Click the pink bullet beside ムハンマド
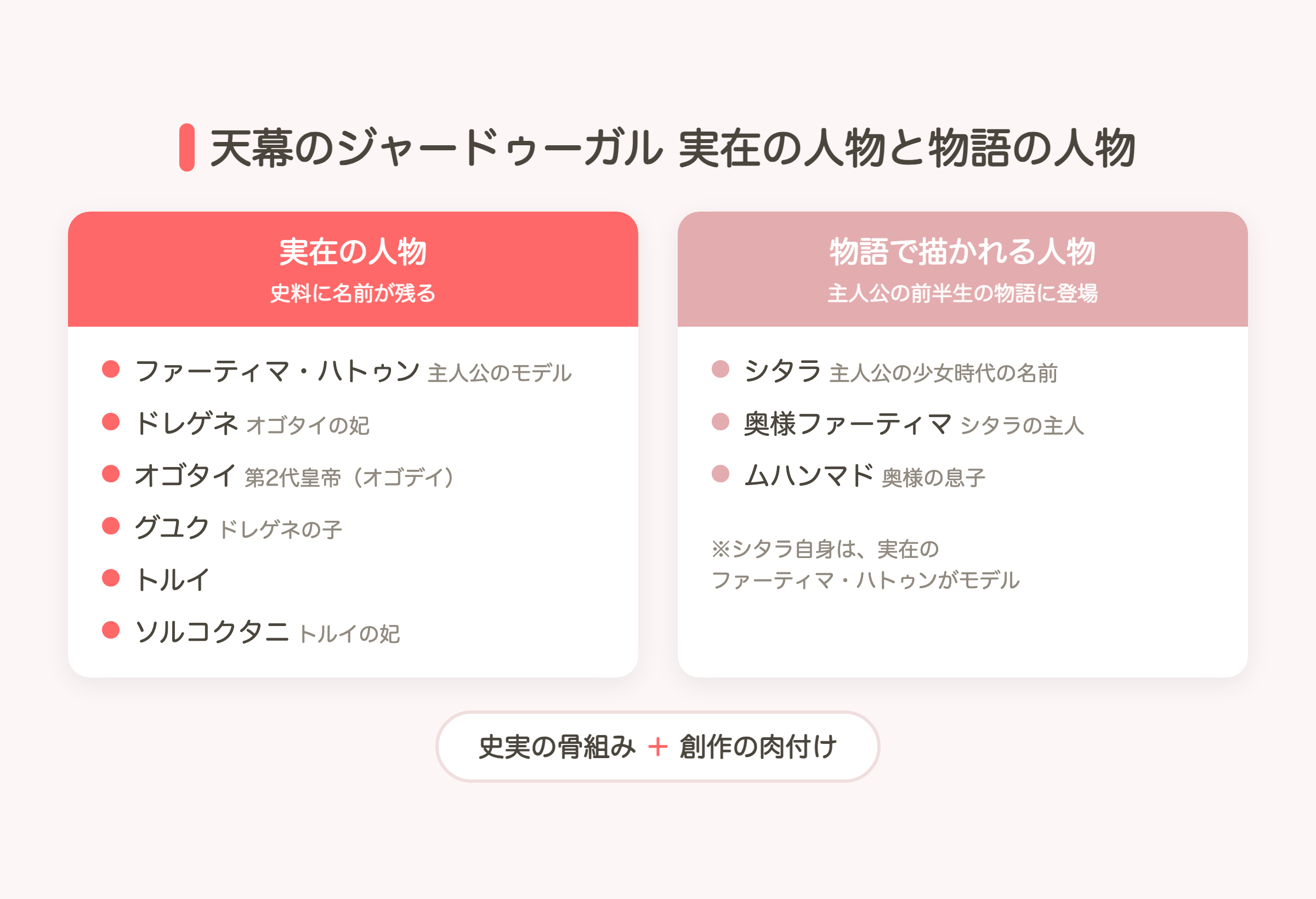 pos(721,474)
